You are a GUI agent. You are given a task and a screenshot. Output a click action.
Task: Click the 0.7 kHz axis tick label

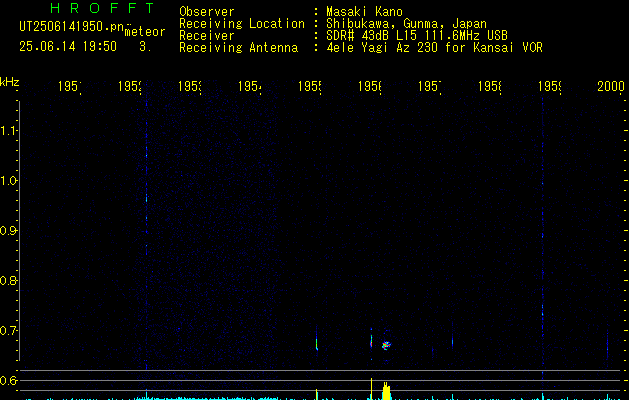8,330
